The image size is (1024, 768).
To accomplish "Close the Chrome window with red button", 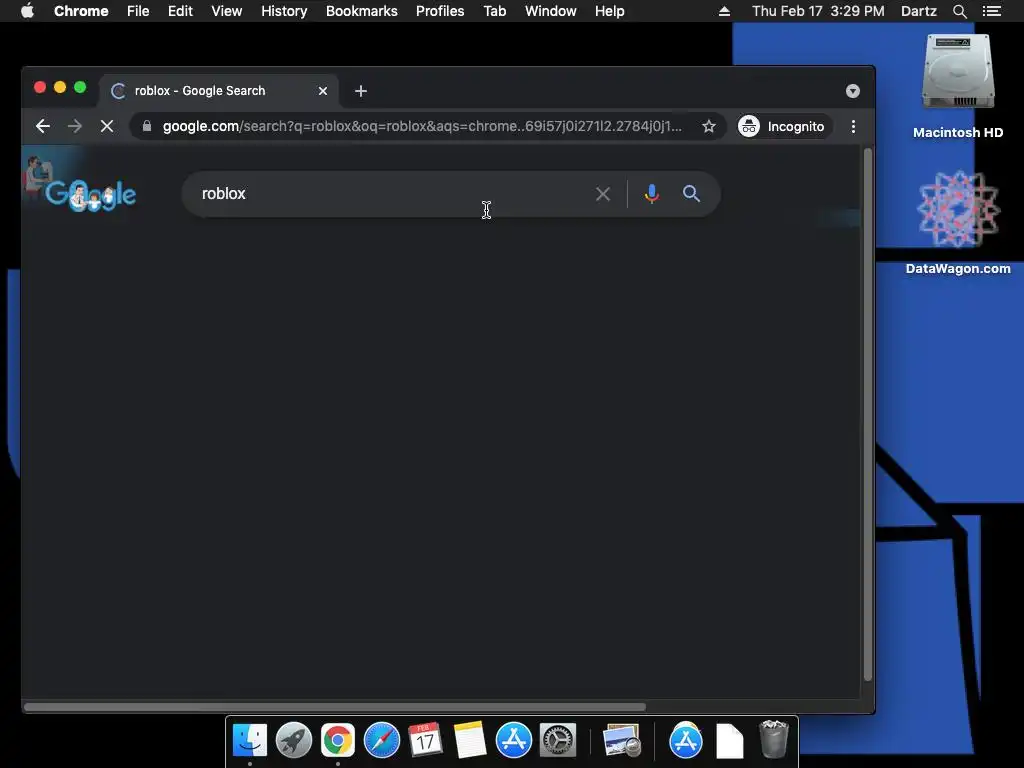I will tap(40, 88).
